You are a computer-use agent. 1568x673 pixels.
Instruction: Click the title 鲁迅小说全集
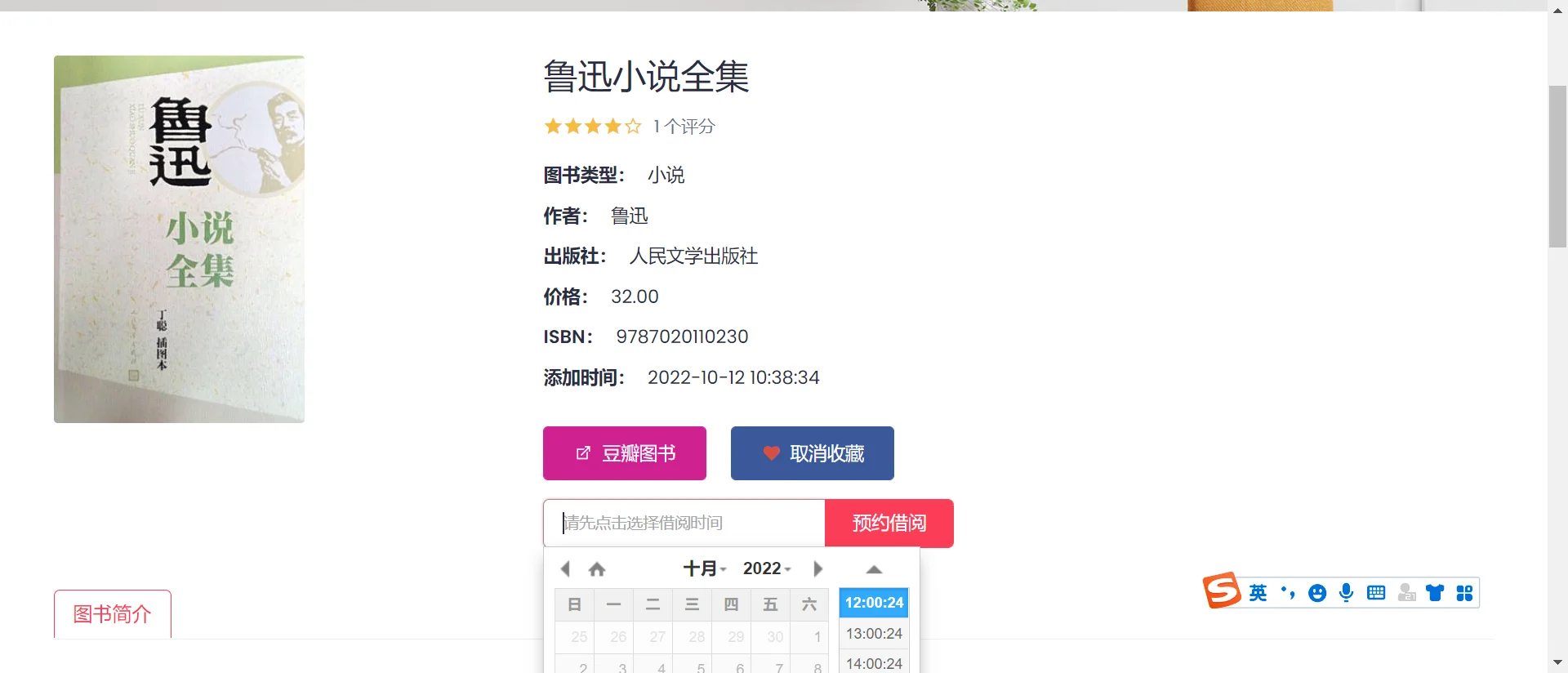coord(646,77)
